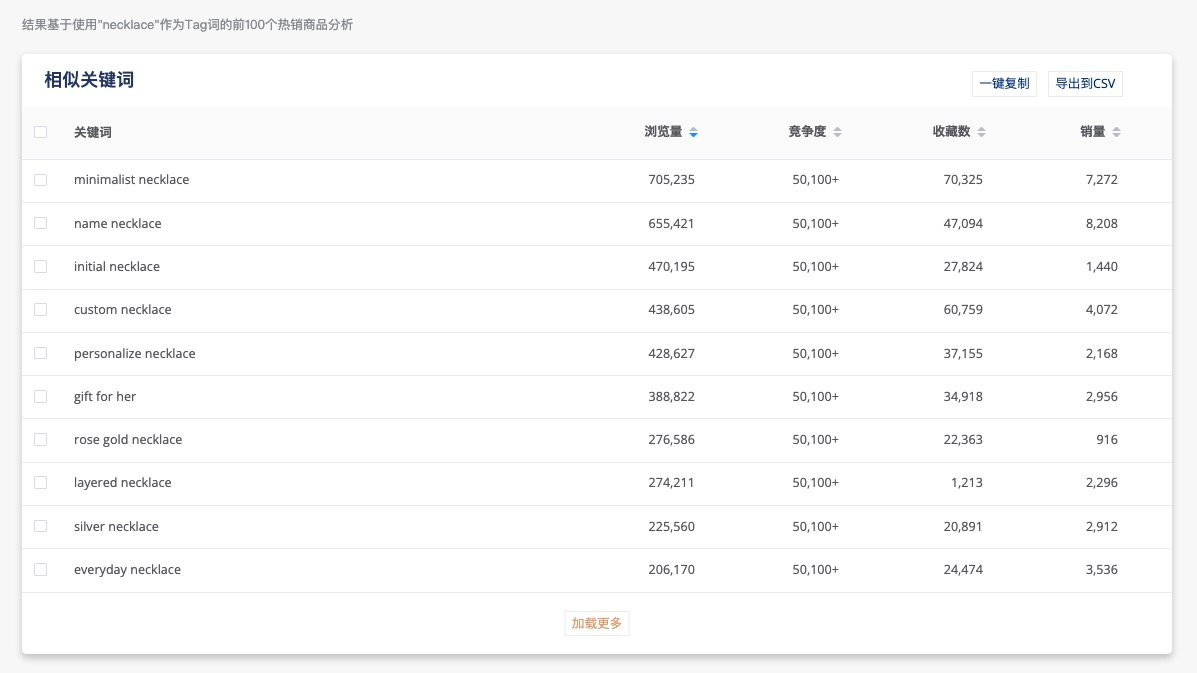Sort the table by 浏览量 ascending
Image resolution: width=1197 pixels, height=673 pixels.
[x=693, y=127]
